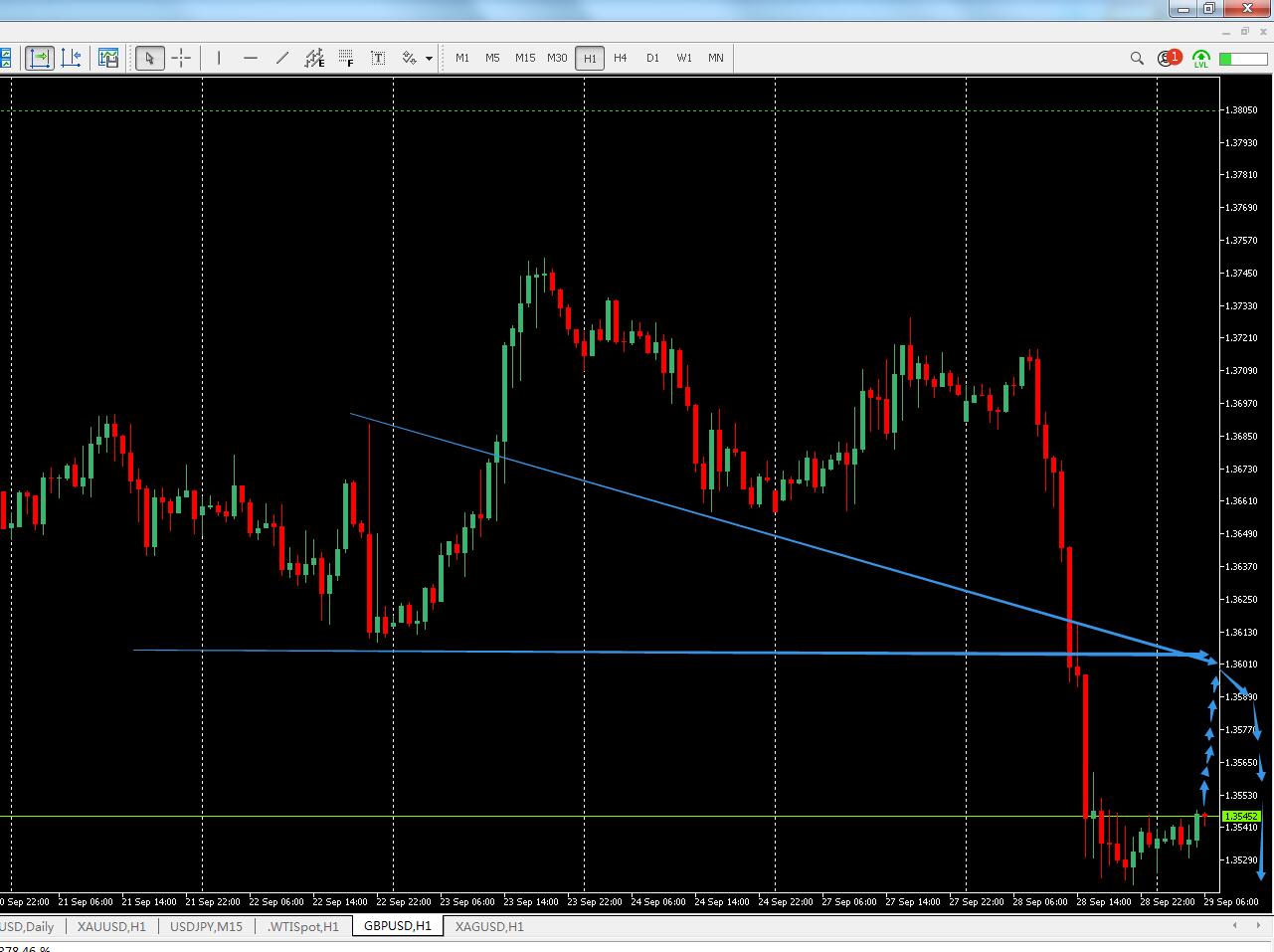This screenshot has width=1274, height=952.
Task: Switch to the USDJPY,M15 tab
Action: [206, 927]
